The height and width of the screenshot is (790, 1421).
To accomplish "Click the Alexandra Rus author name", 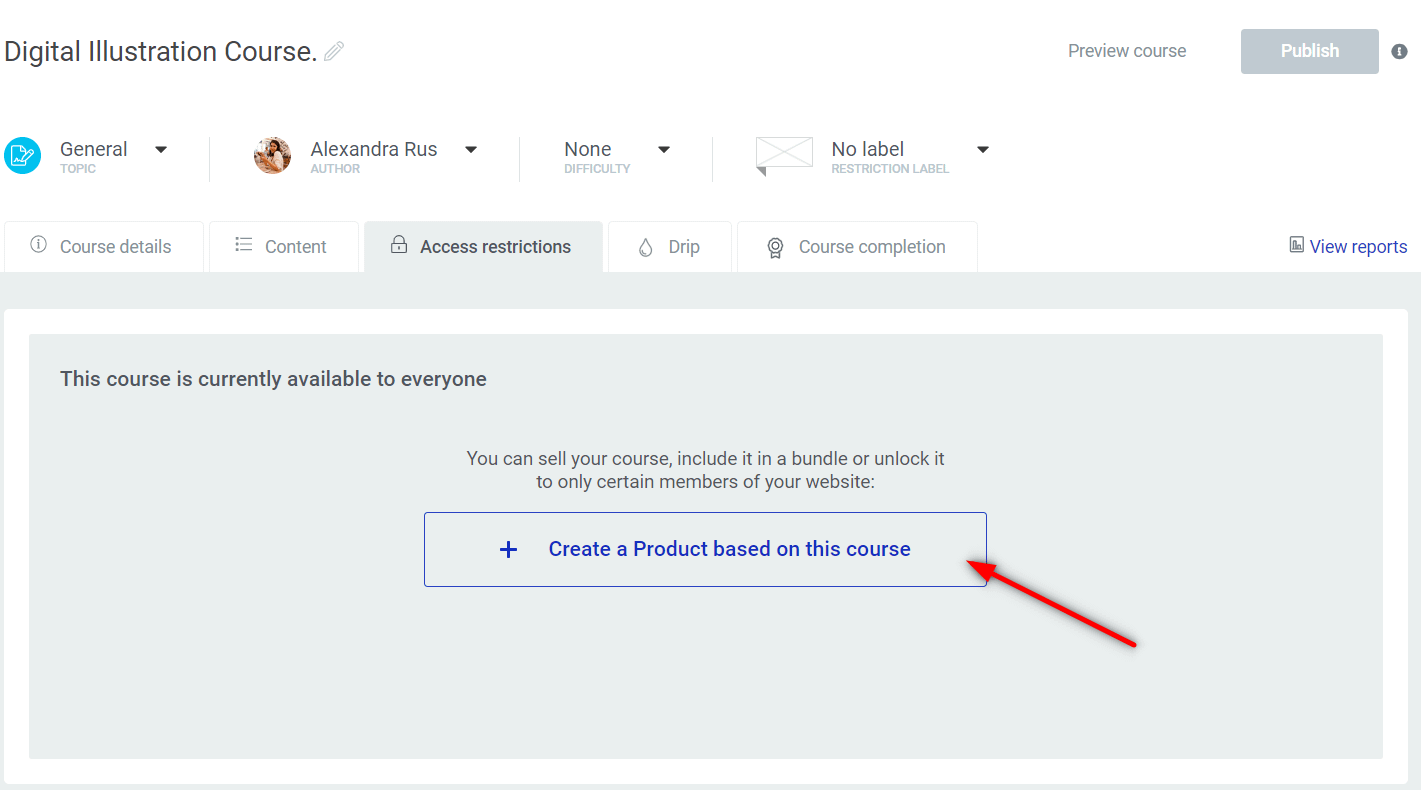I will pos(374,149).
